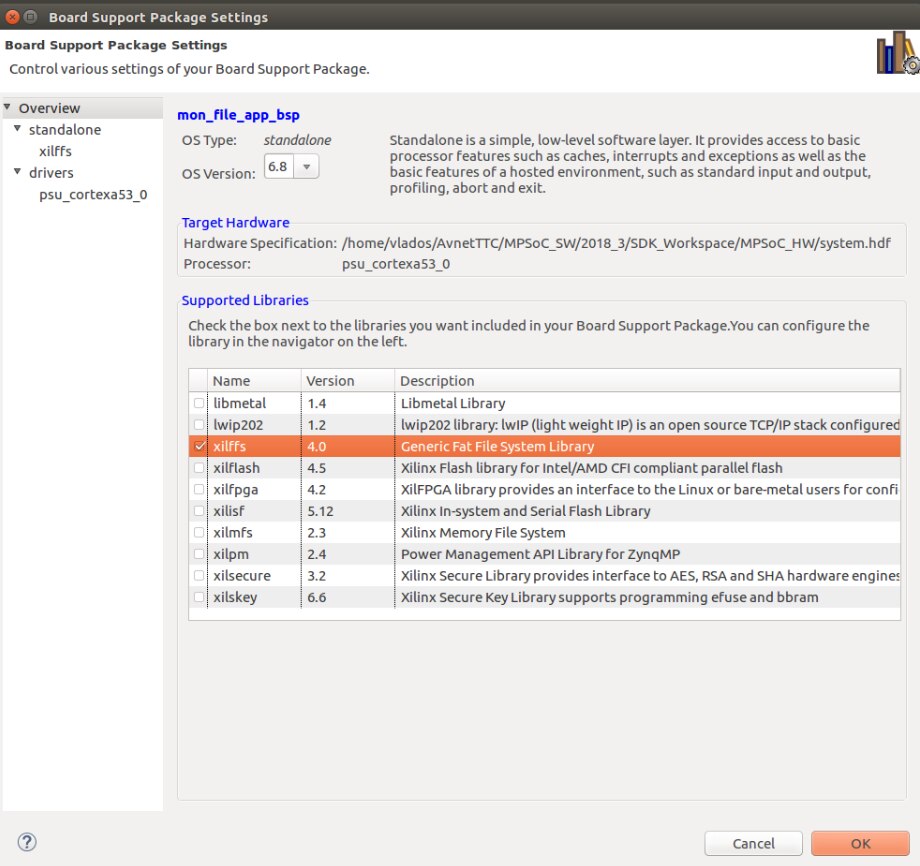Click the xilpm name cell

click(231, 554)
